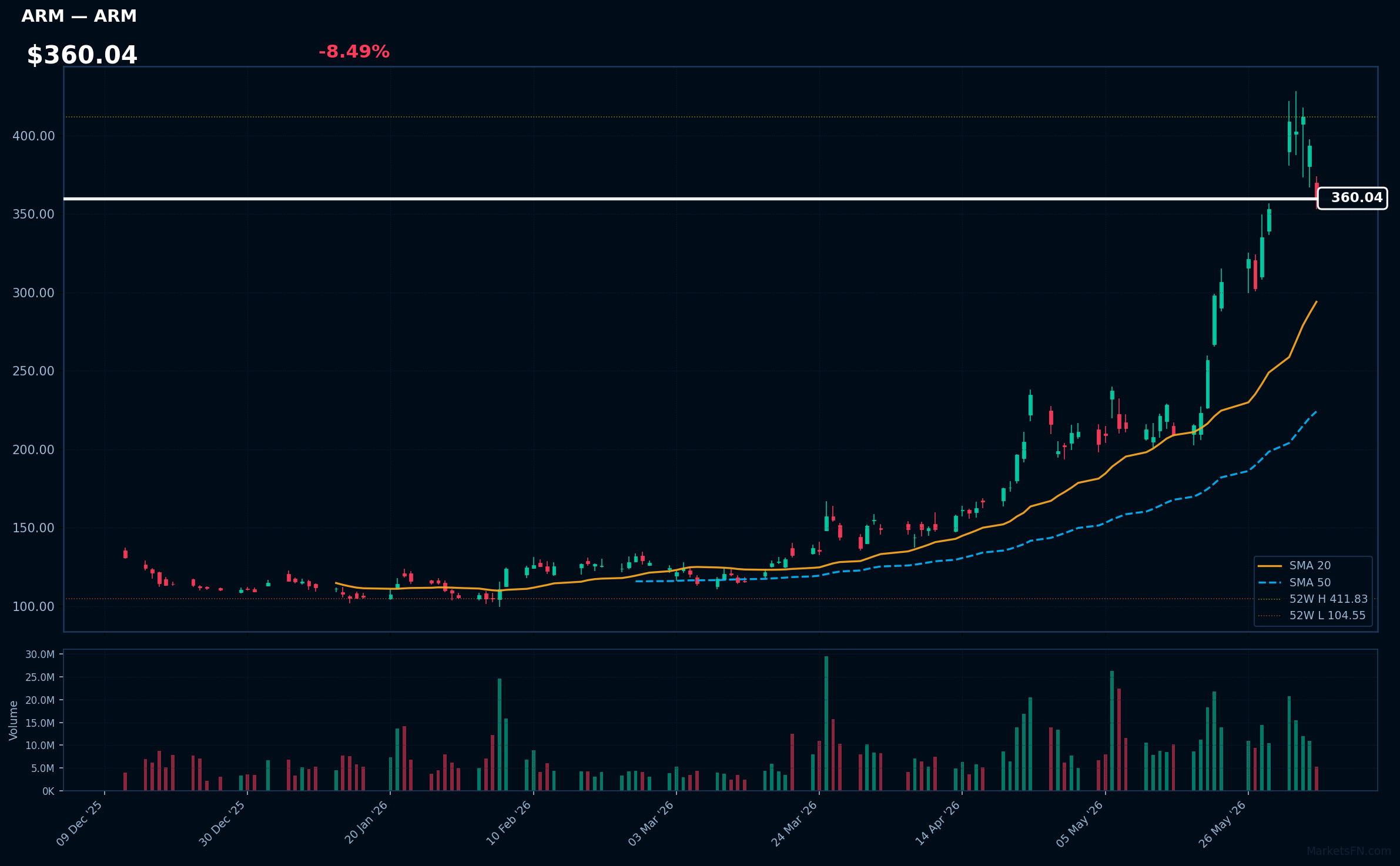Click the "09 Dec '25" date label
Viewport: 1400px width, 866px height.
pyautogui.click(x=80, y=823)
